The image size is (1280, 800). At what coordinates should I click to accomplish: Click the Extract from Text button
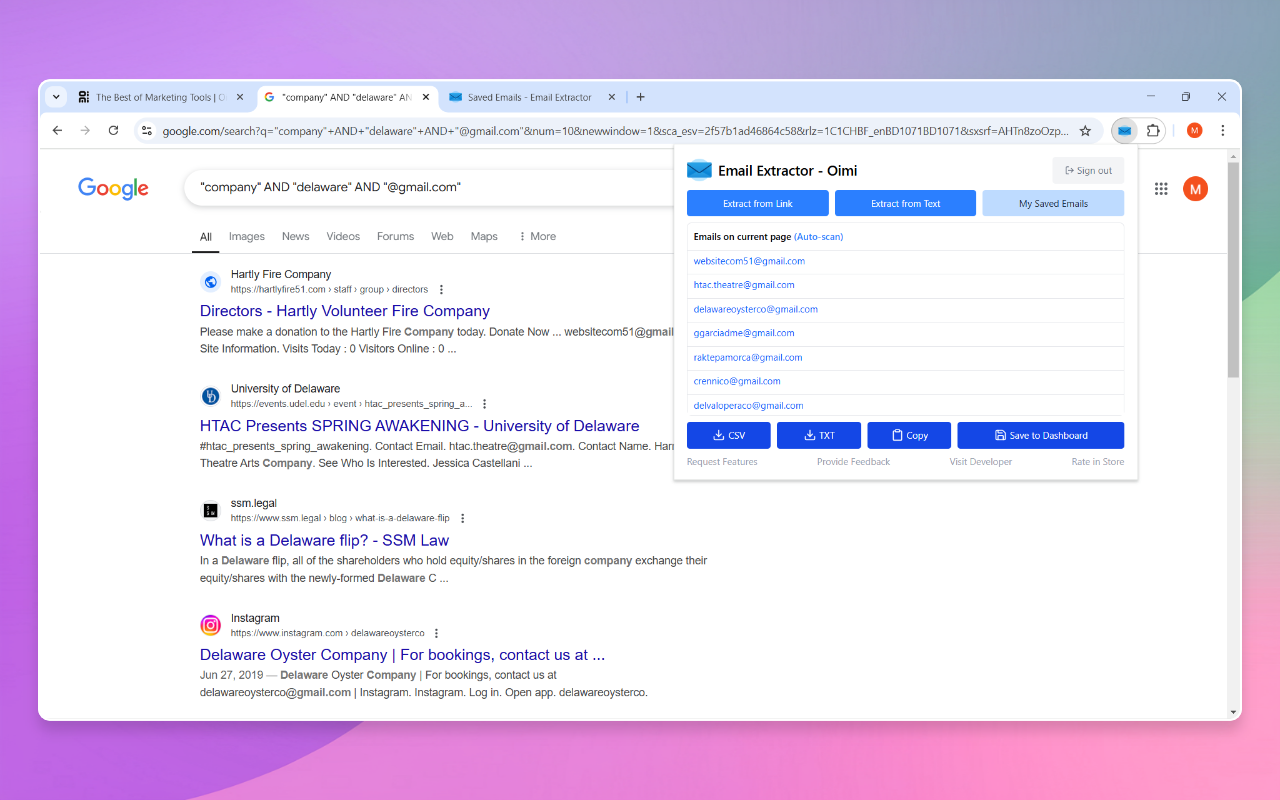tap(906, 203)
